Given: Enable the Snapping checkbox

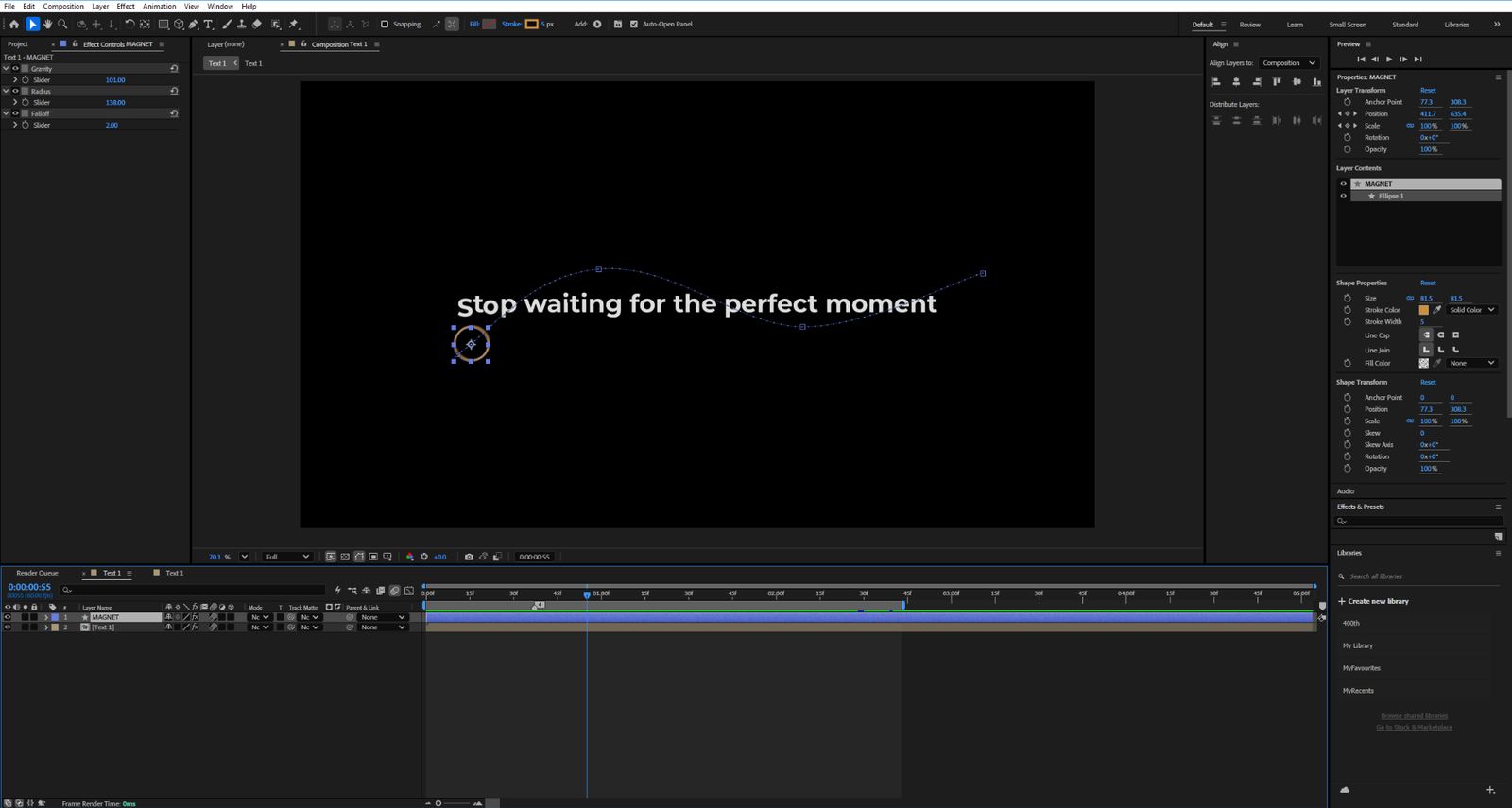Looking at the screenshot, I should tap(385, 25).
